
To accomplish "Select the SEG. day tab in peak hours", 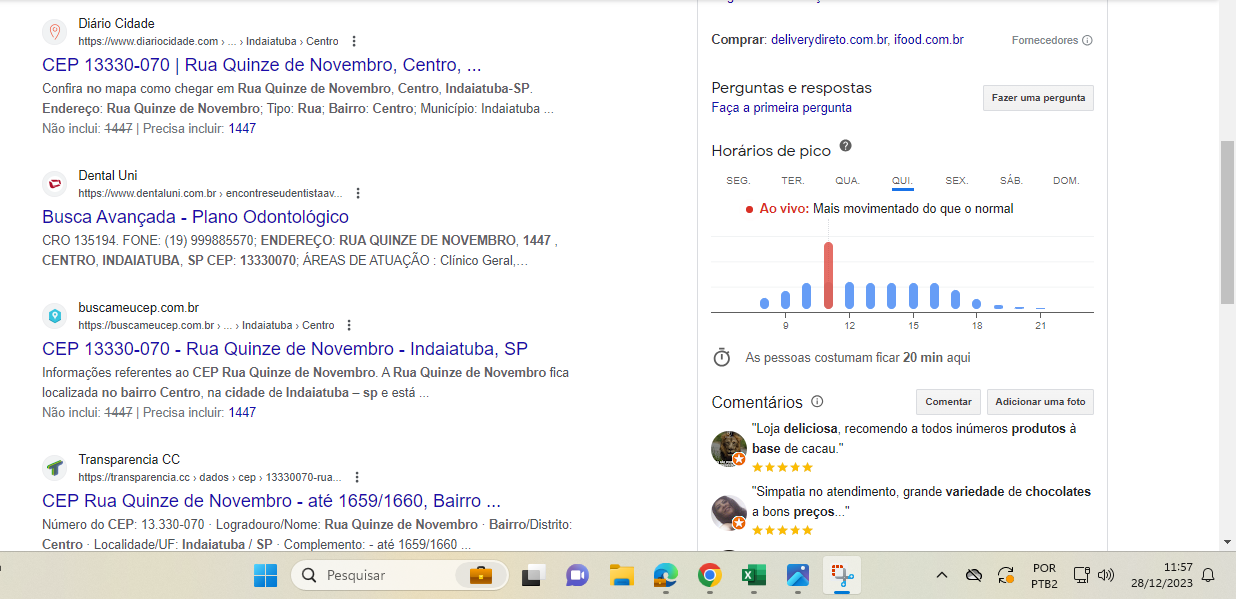I will click(x=738, y=181).
